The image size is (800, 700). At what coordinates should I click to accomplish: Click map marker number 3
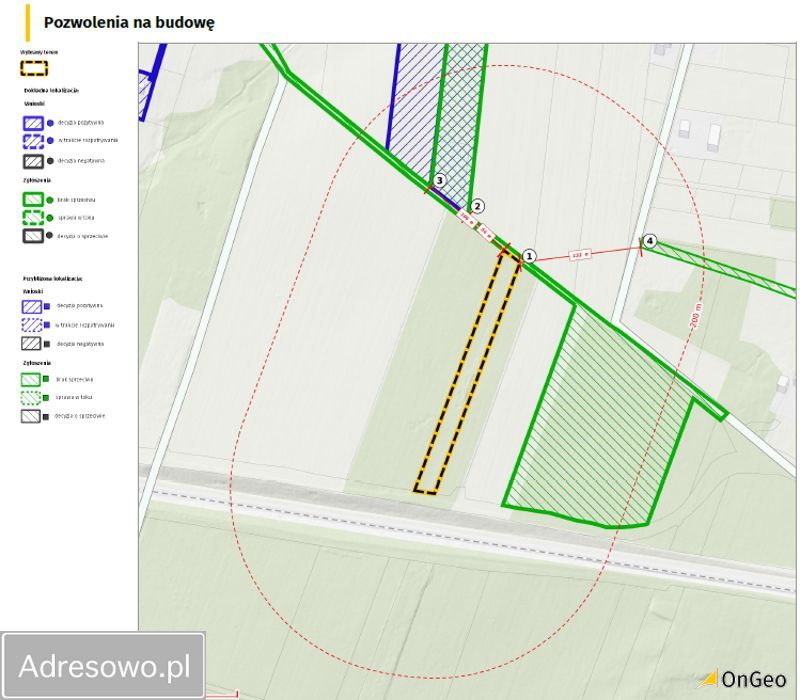tap(439, 181)
